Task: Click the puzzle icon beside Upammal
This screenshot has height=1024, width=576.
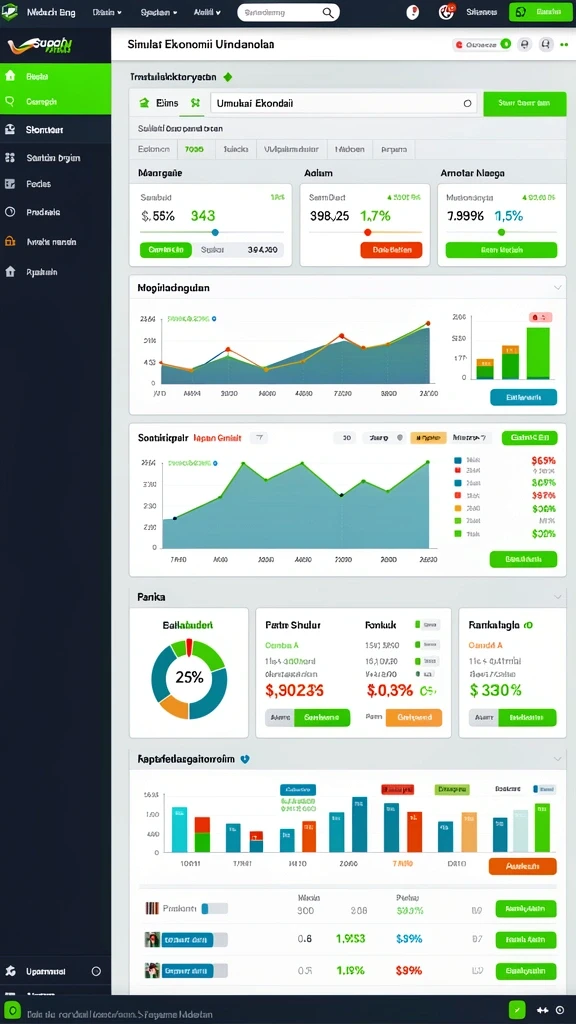Action: (x=10, y=971)
